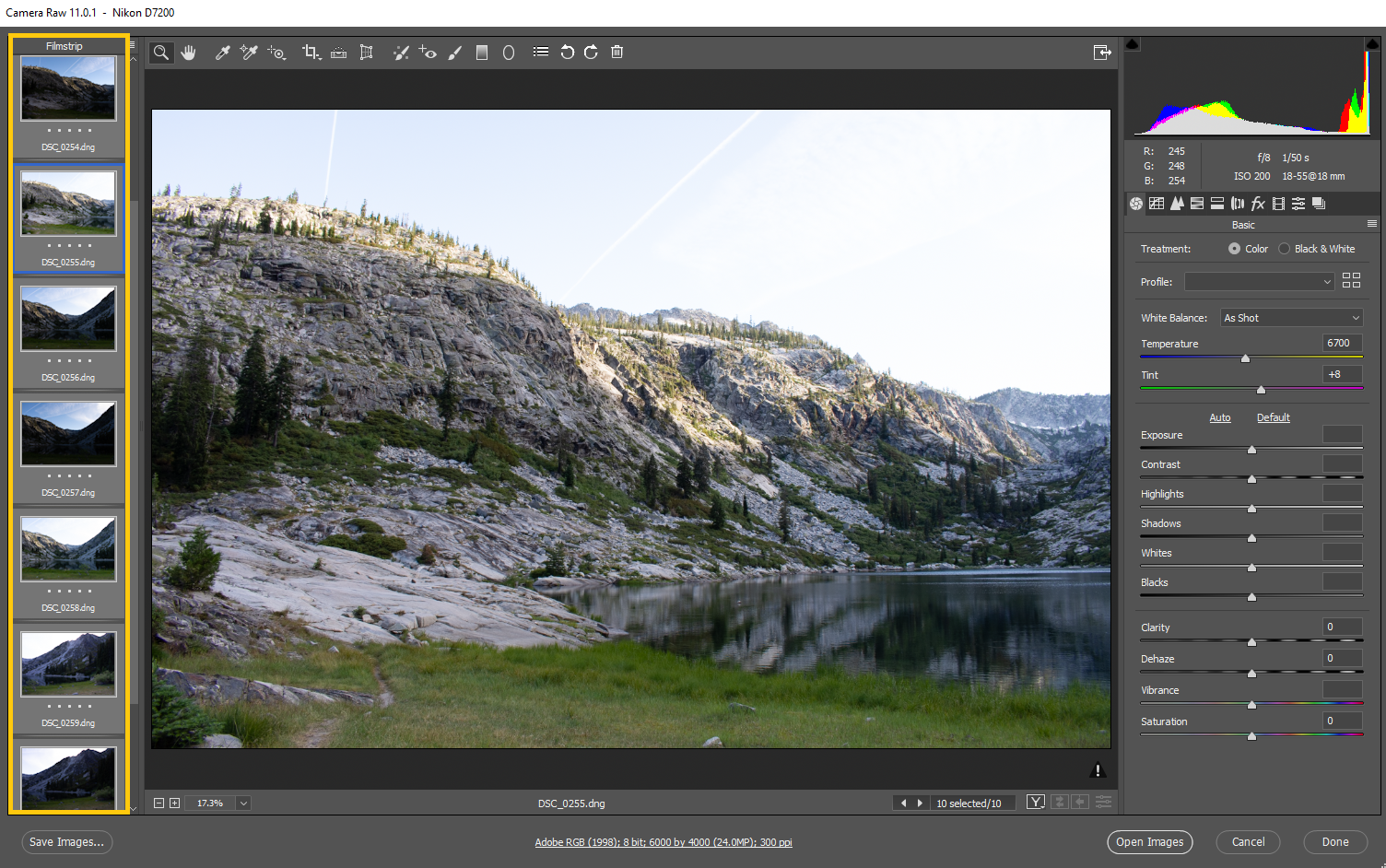This screenshot has width=1386, height=868.
Task: Rotate the image counterclockwise
Action: pyautogui.click(x=567, y=52)
